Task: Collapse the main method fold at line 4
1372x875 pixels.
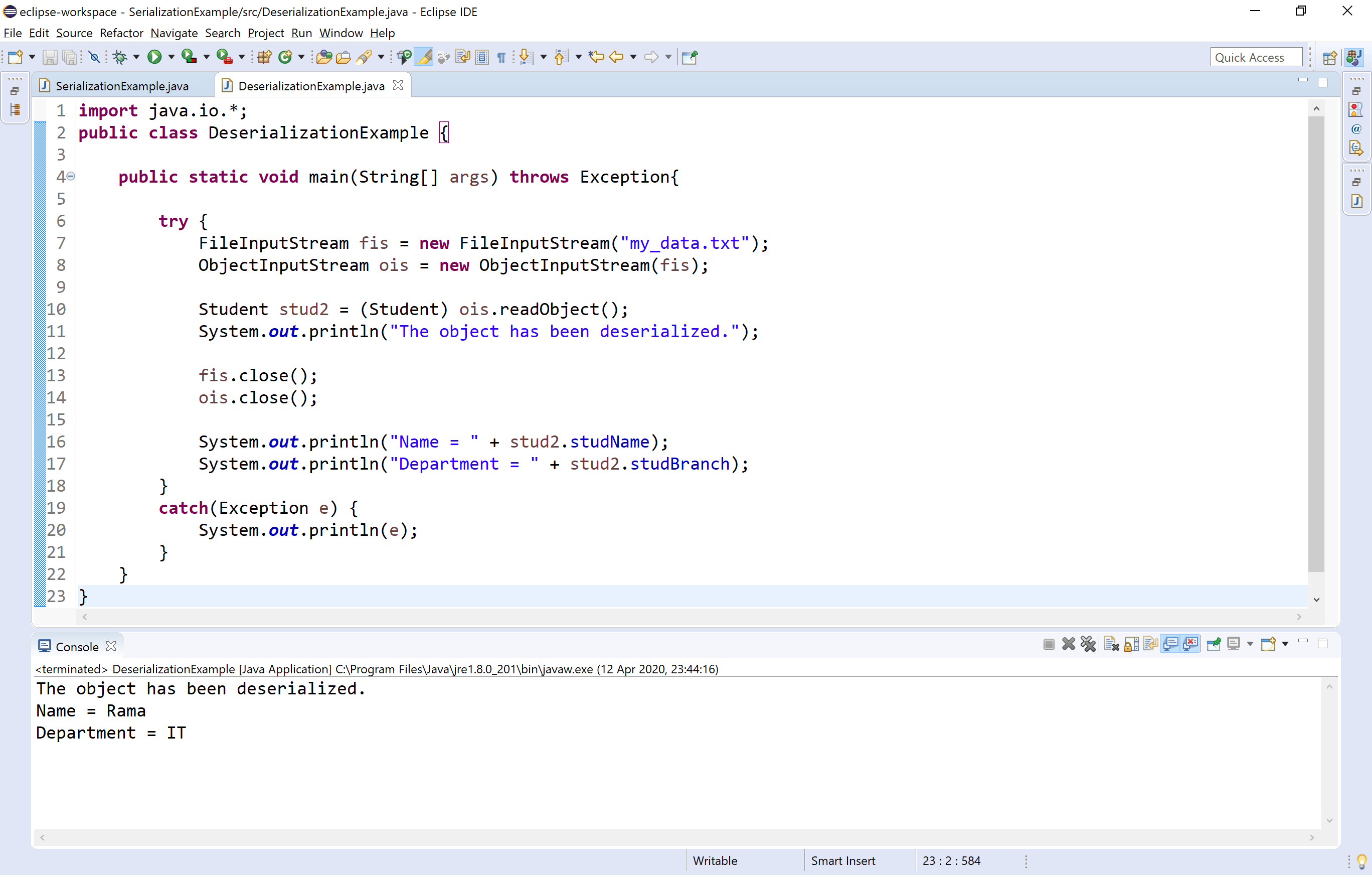Action: 71,177
